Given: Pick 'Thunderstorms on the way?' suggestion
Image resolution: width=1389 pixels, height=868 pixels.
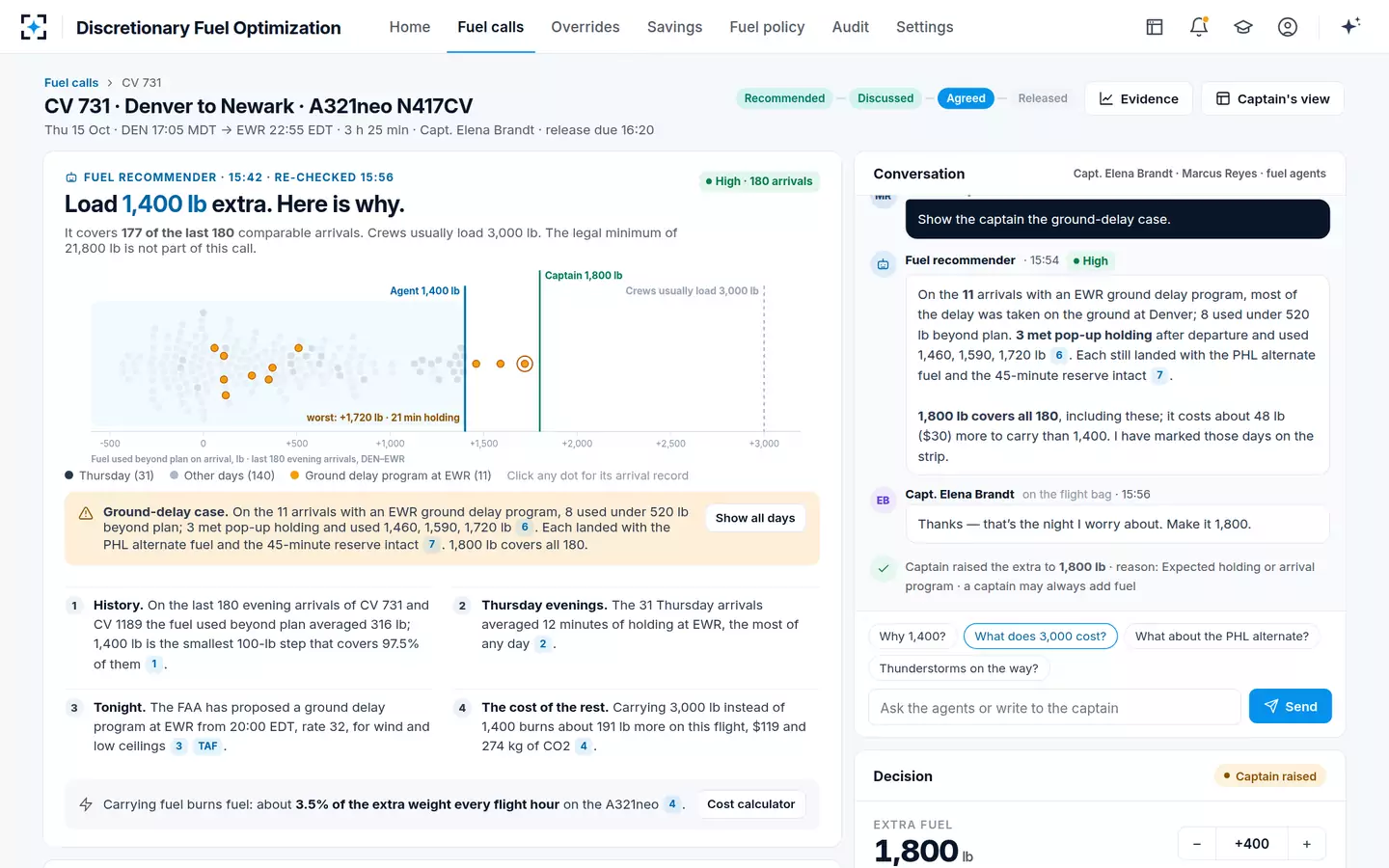Looking at the screenshot, I should (959, 668).
